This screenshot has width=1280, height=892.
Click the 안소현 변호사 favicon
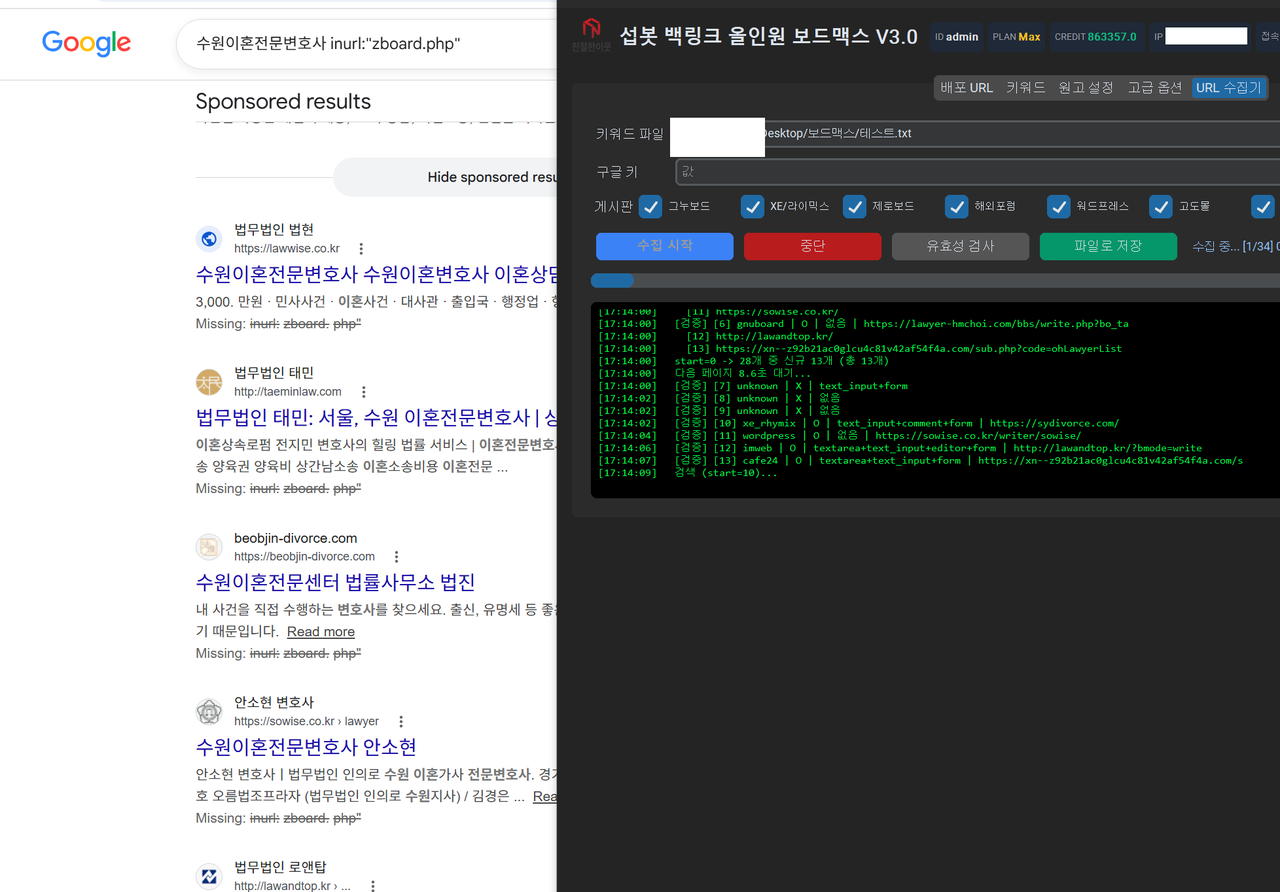(209, 711)
